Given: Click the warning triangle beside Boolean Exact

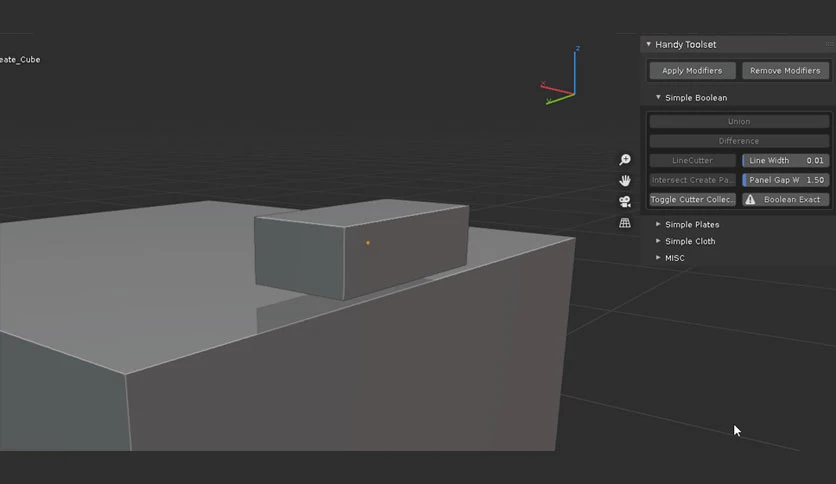Looking at the screenshot, I should pyautogui.click(x=750, y=199).
